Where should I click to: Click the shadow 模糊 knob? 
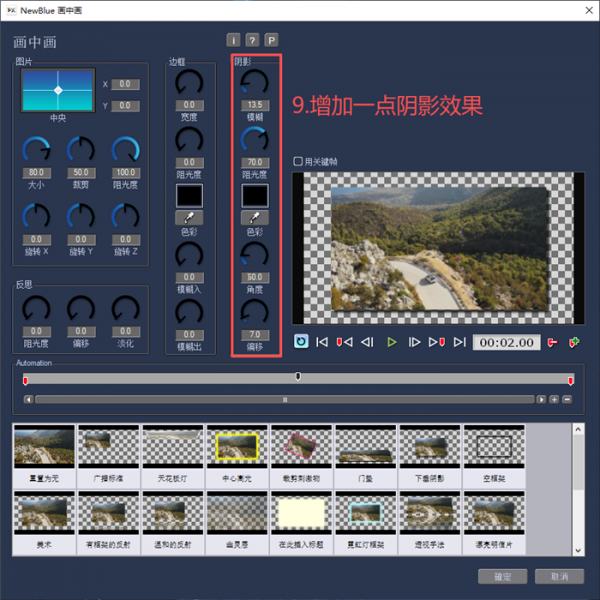coord(254,83)
